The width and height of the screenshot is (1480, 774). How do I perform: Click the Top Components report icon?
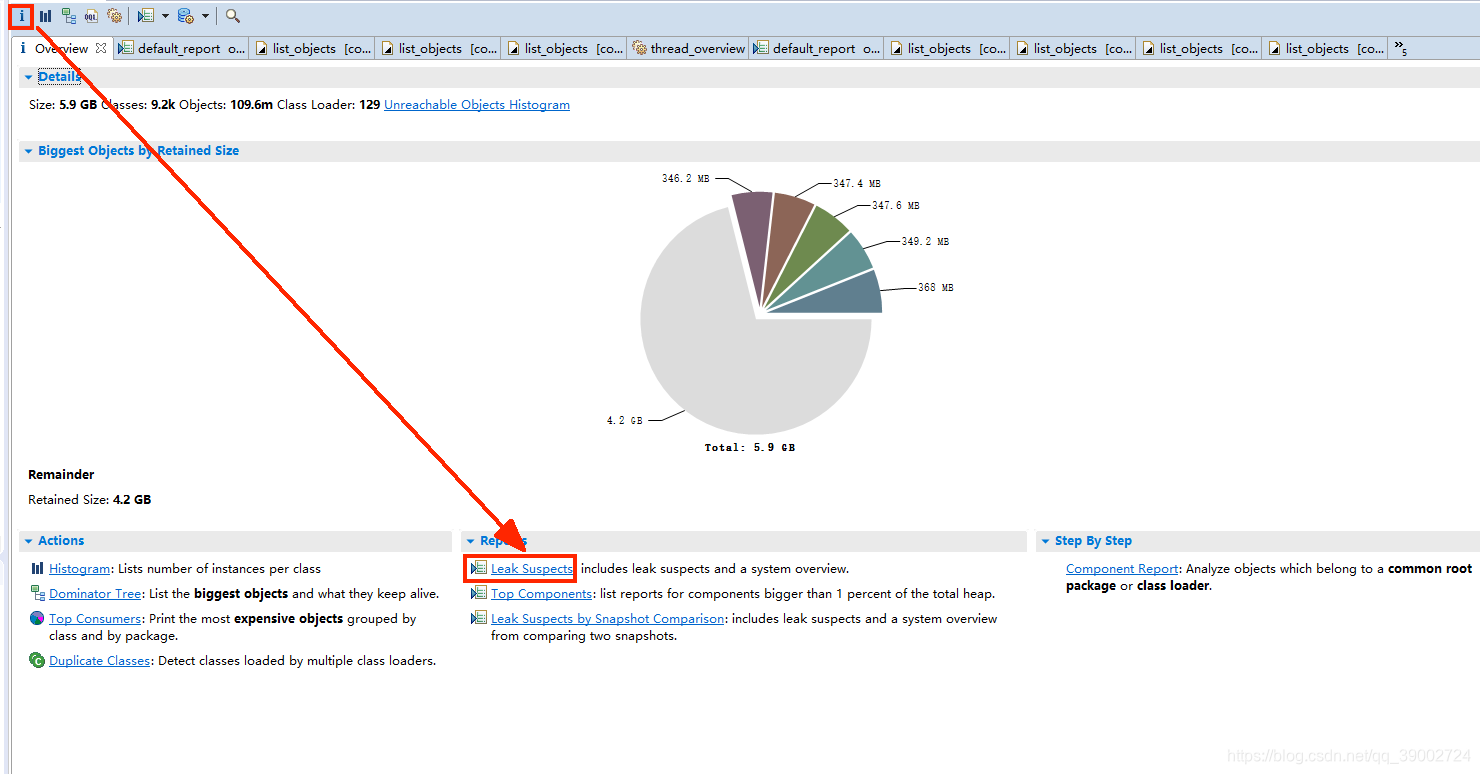point(479,593)
